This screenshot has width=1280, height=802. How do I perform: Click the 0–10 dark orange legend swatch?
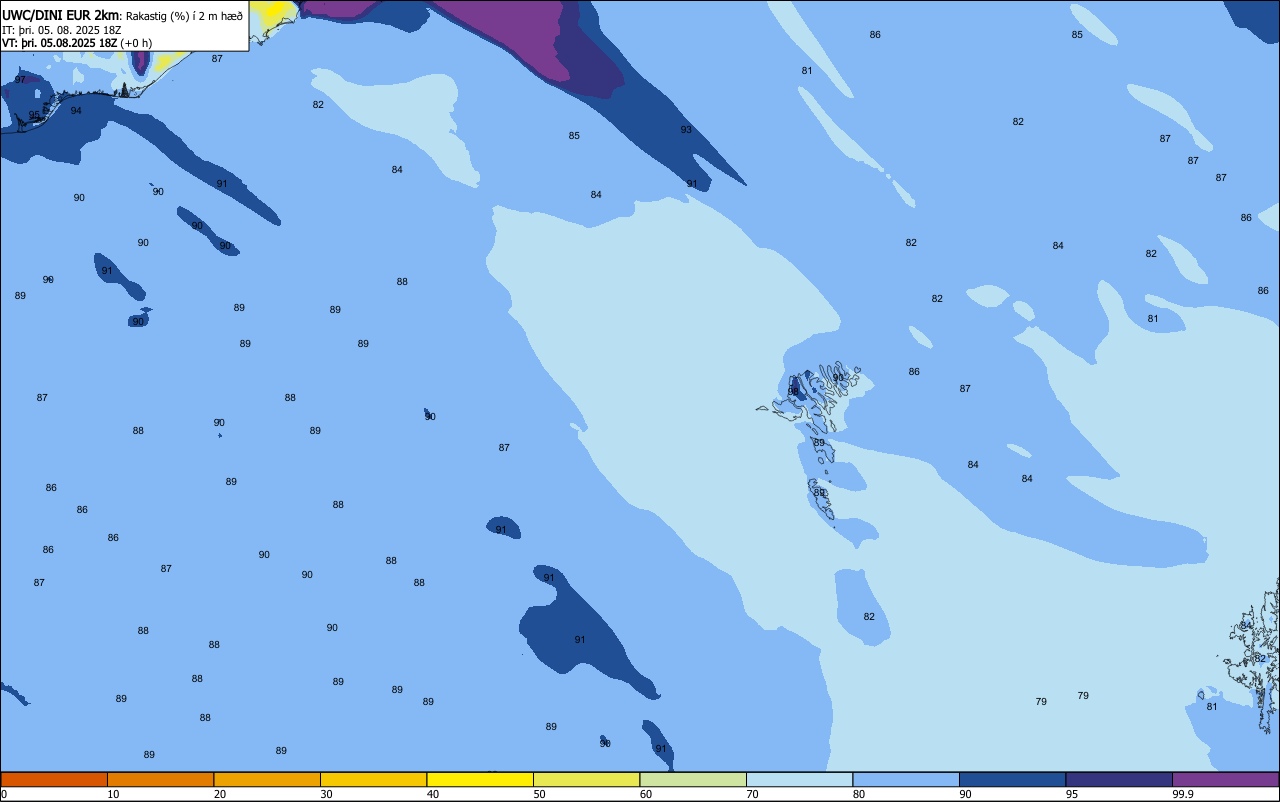pyautogui.click(x=54, y=779)
